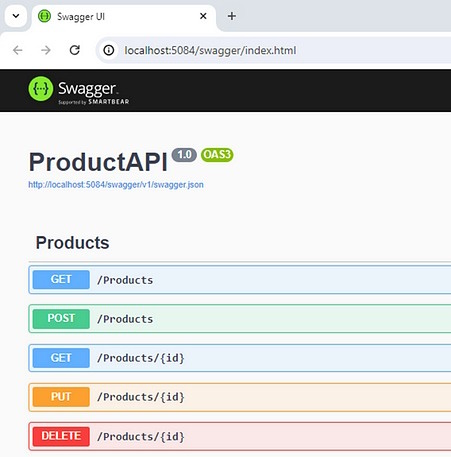This screenshot has height=457, width=451.
Task: Open the swagger.json link
Action: (116, 185)
